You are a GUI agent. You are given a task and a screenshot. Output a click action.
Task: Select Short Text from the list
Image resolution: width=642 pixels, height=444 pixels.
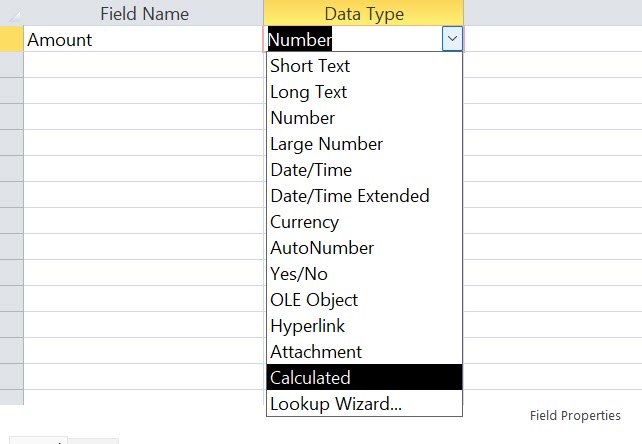click(x=364, y=66)
